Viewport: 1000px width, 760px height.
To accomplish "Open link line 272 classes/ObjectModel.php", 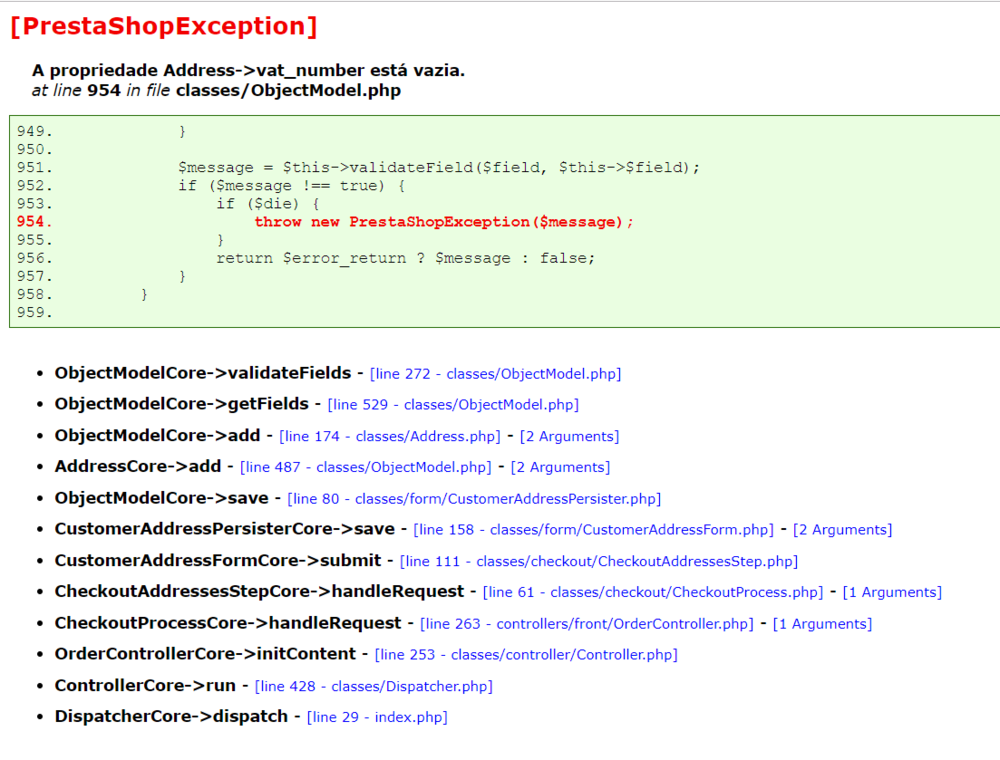I will pos(496,374).
